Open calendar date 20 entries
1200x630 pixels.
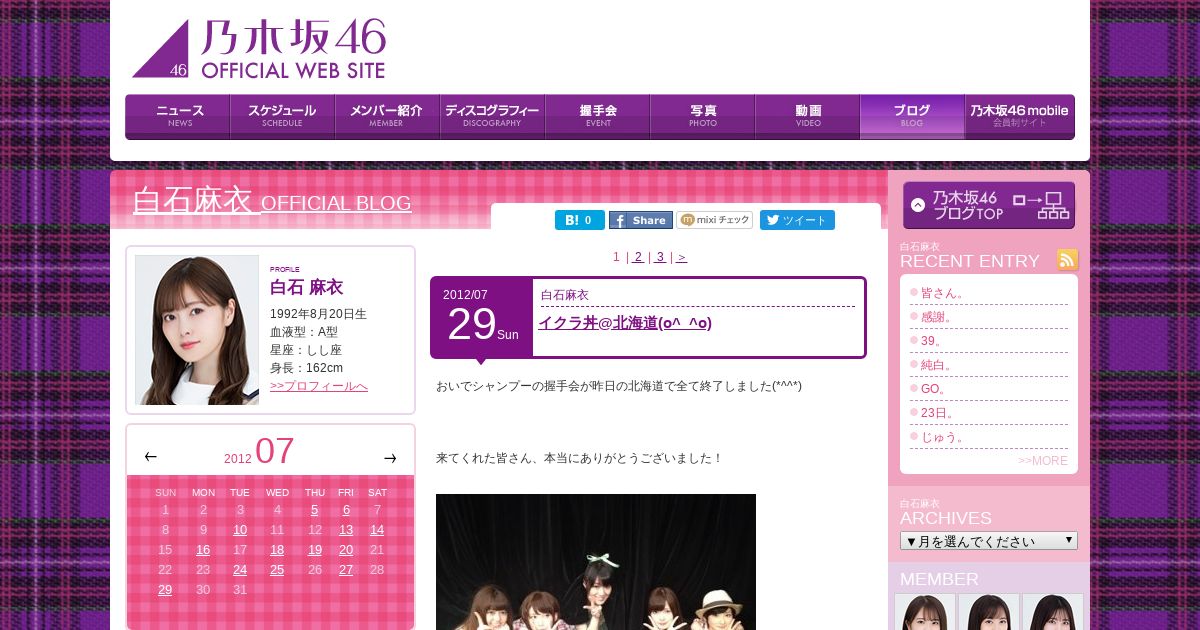[346, 550]
